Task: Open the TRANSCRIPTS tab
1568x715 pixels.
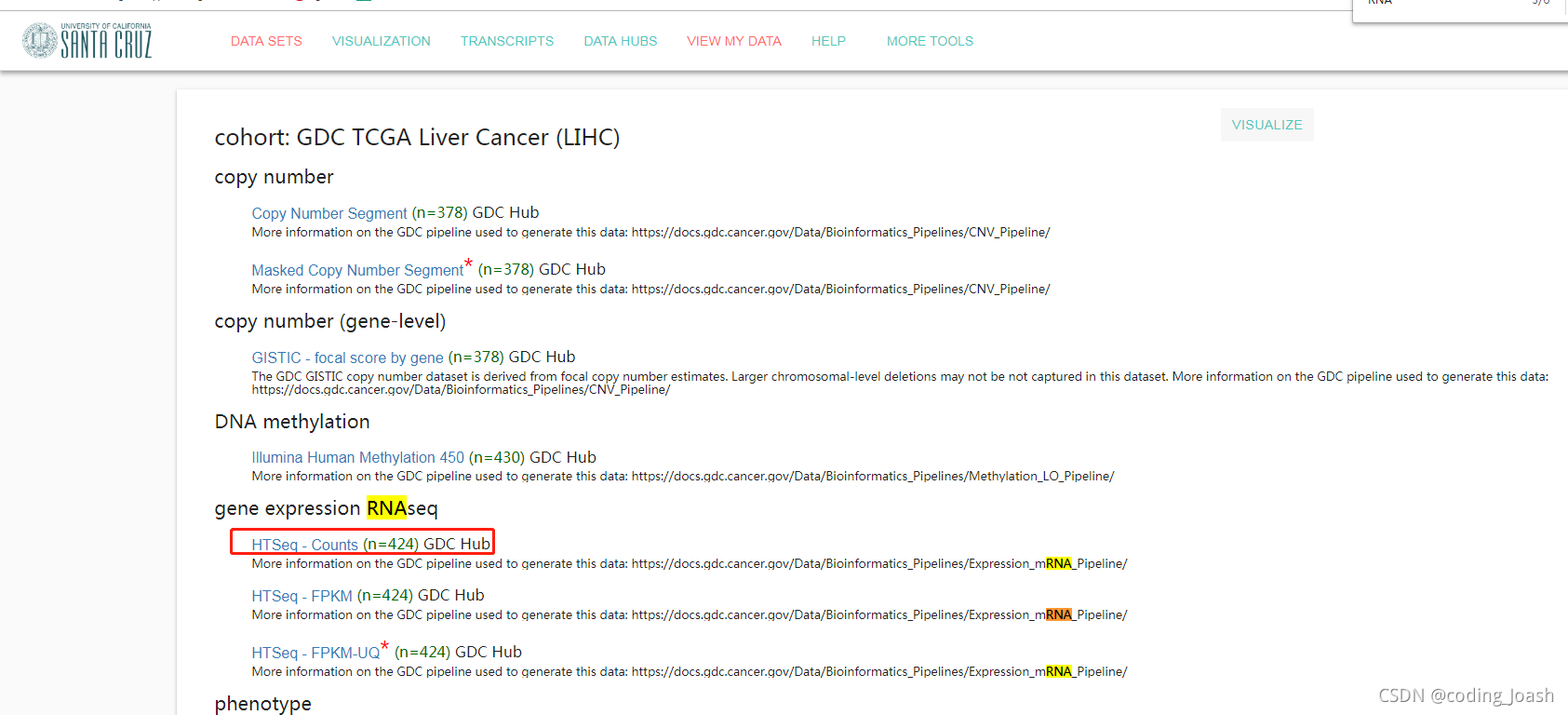Action: tap(507, 41)
